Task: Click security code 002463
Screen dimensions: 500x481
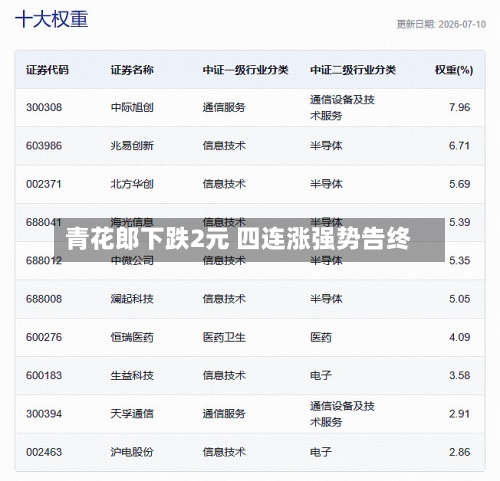Action: (x=44, y=452)
